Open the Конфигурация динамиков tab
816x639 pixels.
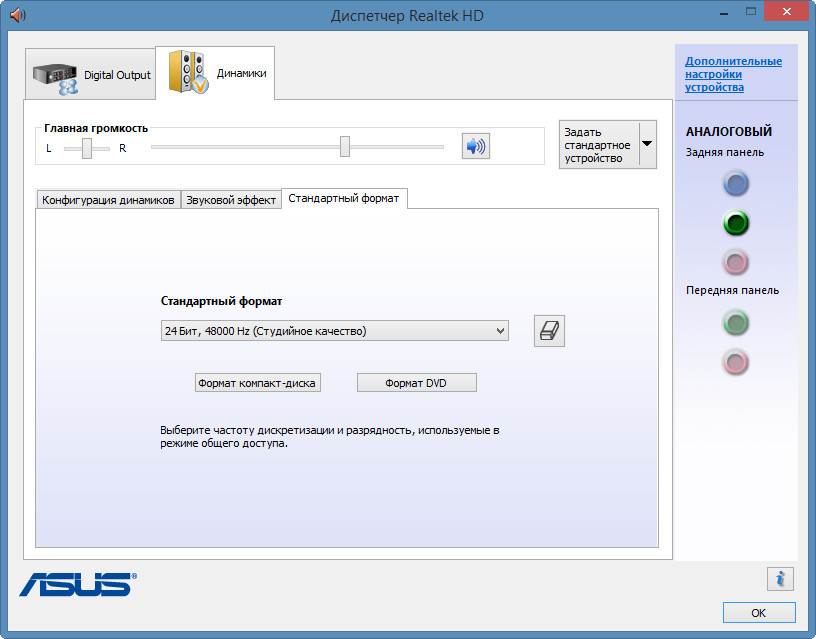tap(109, 200)
